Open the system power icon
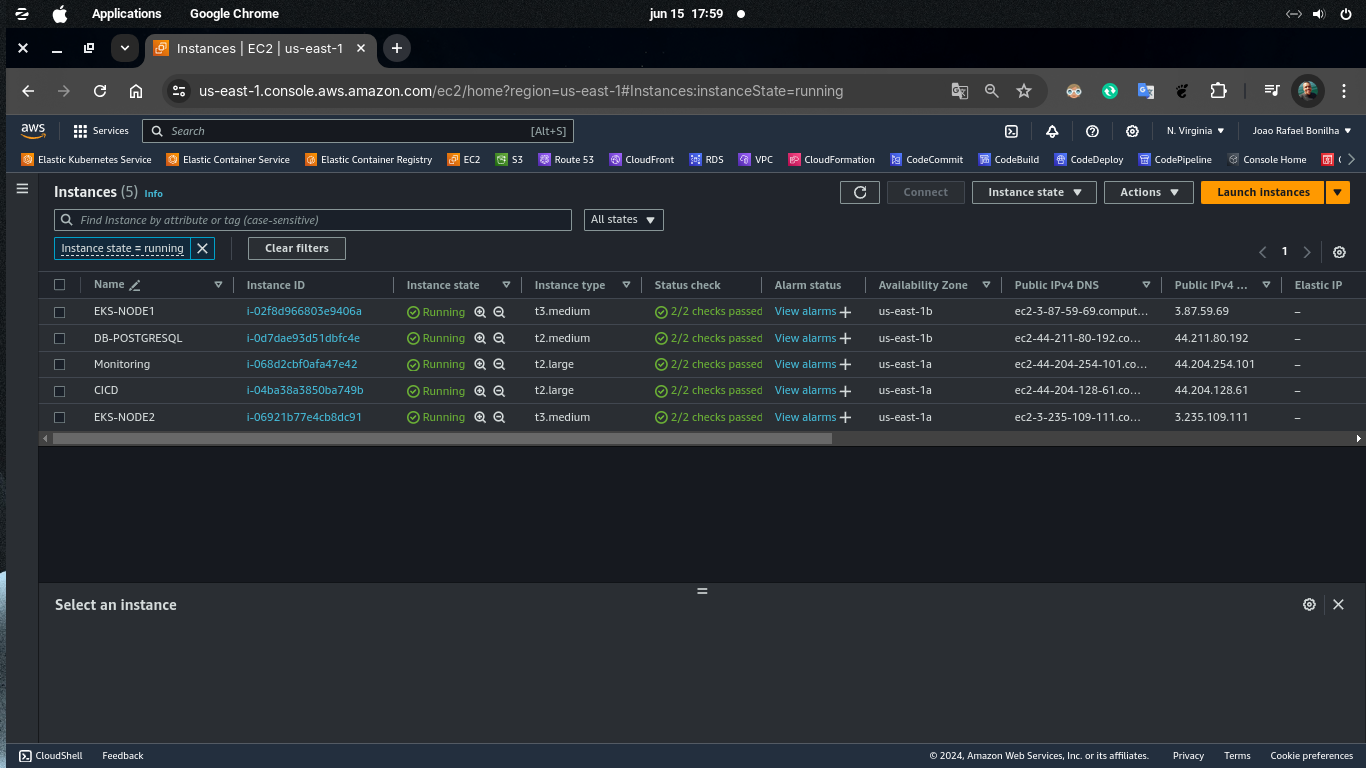Image resolution: width=1366 pixels, height=768 pixels. coord(1345,14)
